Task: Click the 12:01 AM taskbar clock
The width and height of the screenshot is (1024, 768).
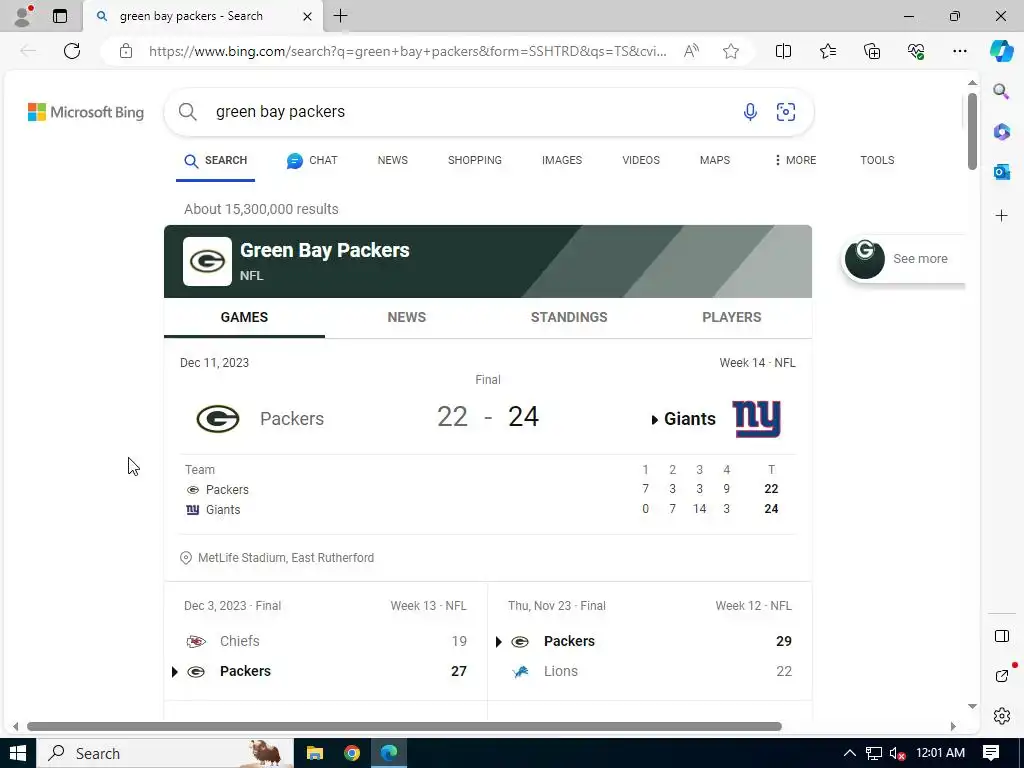Action: (x=940, y=753)
